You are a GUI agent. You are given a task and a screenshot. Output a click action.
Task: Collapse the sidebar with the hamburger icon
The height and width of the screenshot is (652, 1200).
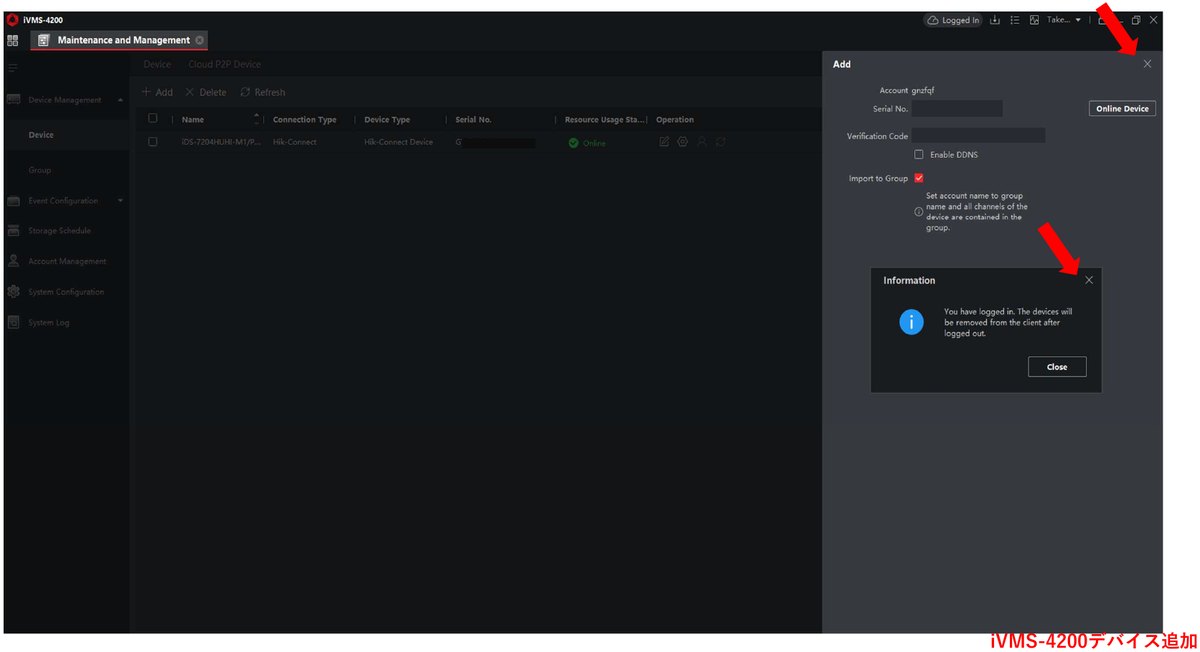point(13,67)
